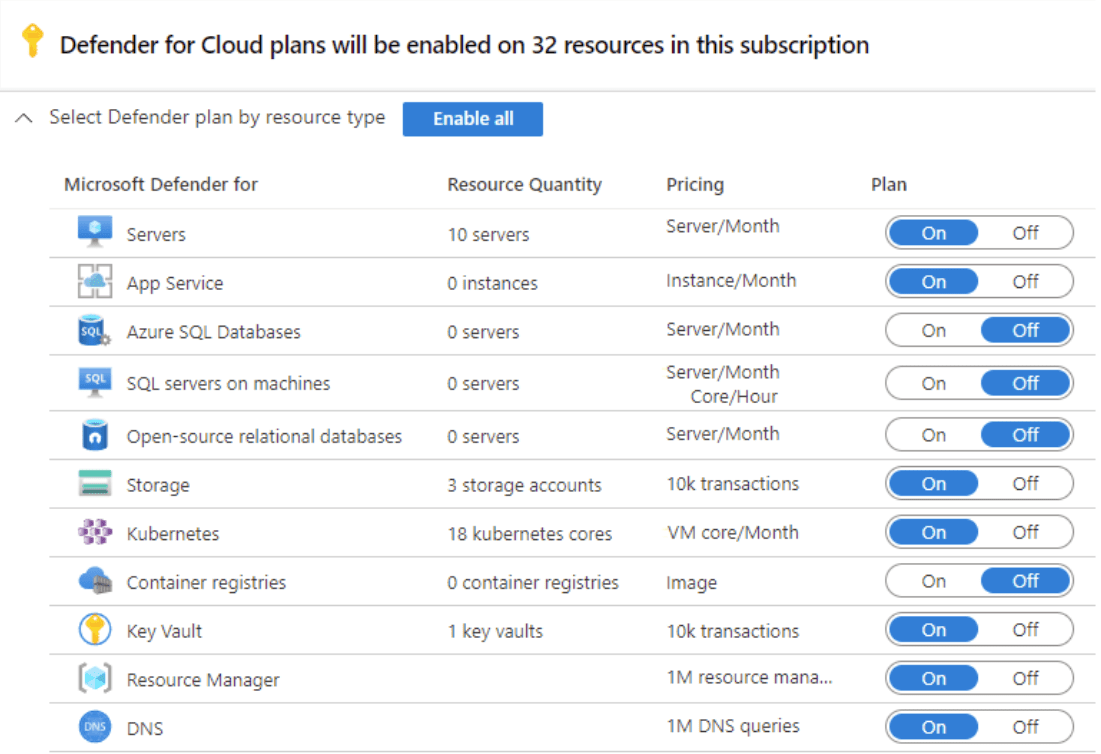The image size is (1101, 754).
Task: Select On for the Storage plan
Action: pos(933,484)
